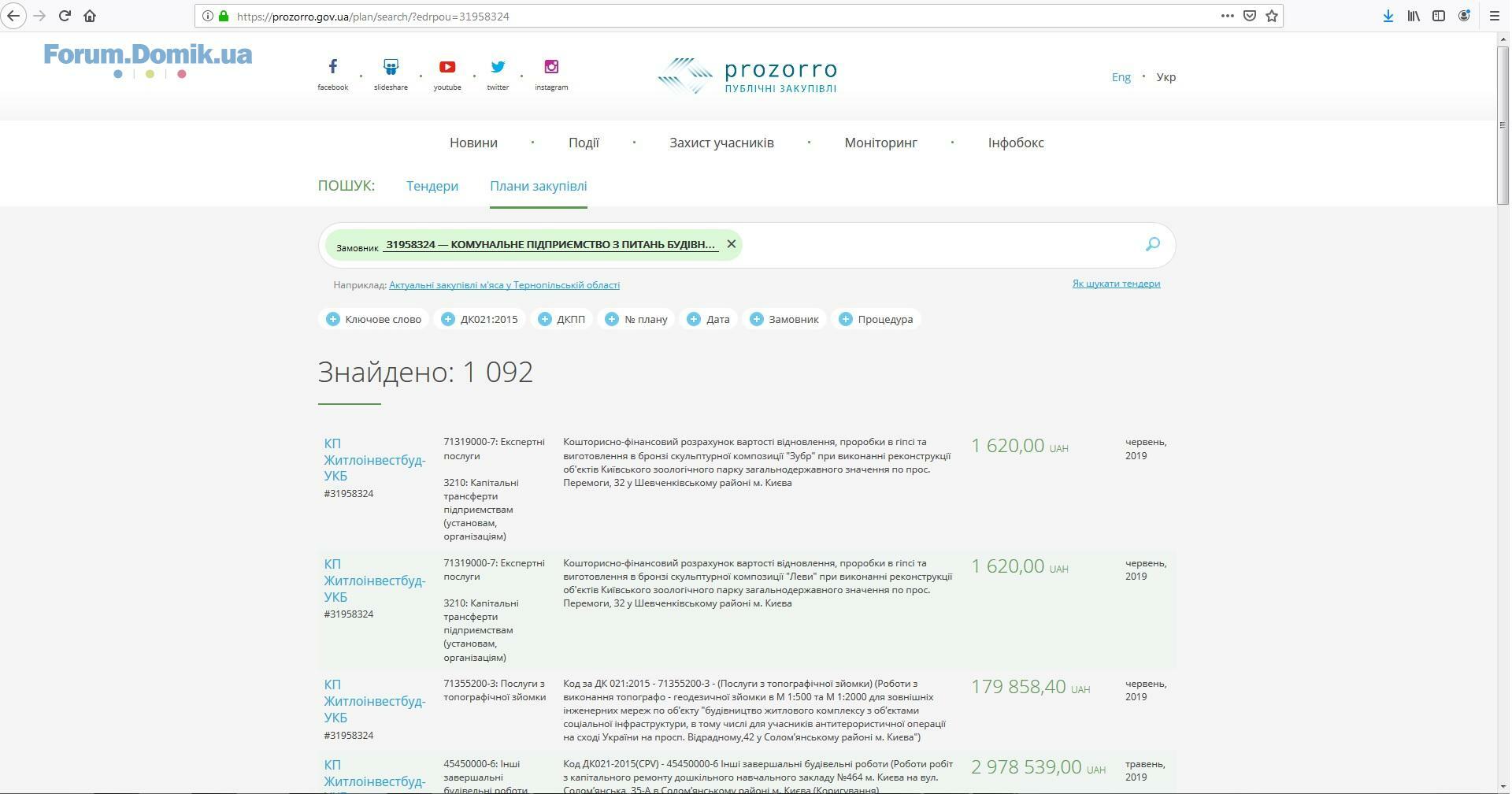Select date травень, 2019
1512x794 pixels.
click(x=1146, y=770)
